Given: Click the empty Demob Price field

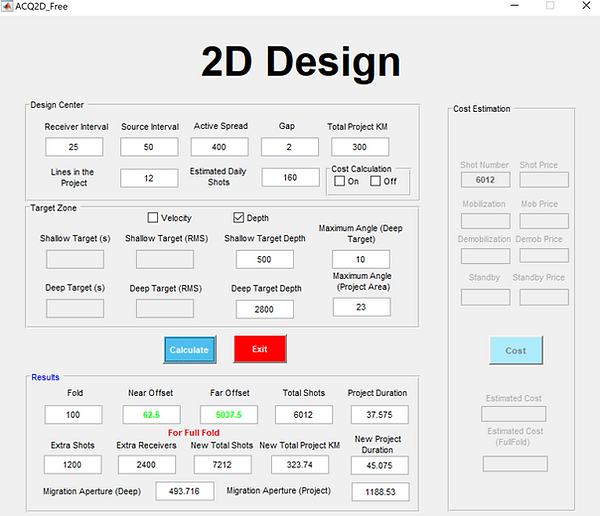Looking at the screenshot, I should pyautogui.click(x=544, y=255).
